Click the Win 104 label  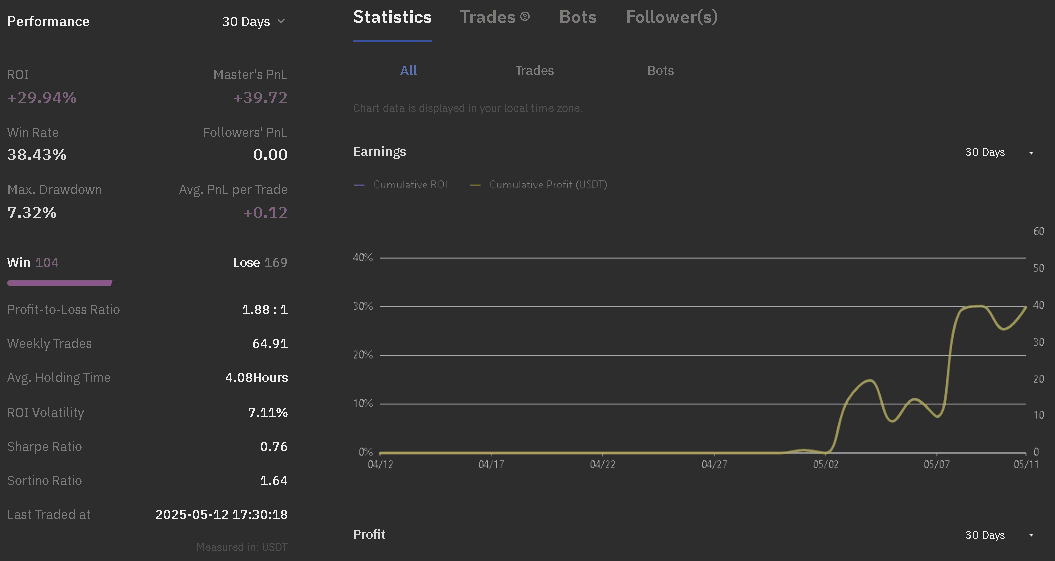[x=32, y=263]
